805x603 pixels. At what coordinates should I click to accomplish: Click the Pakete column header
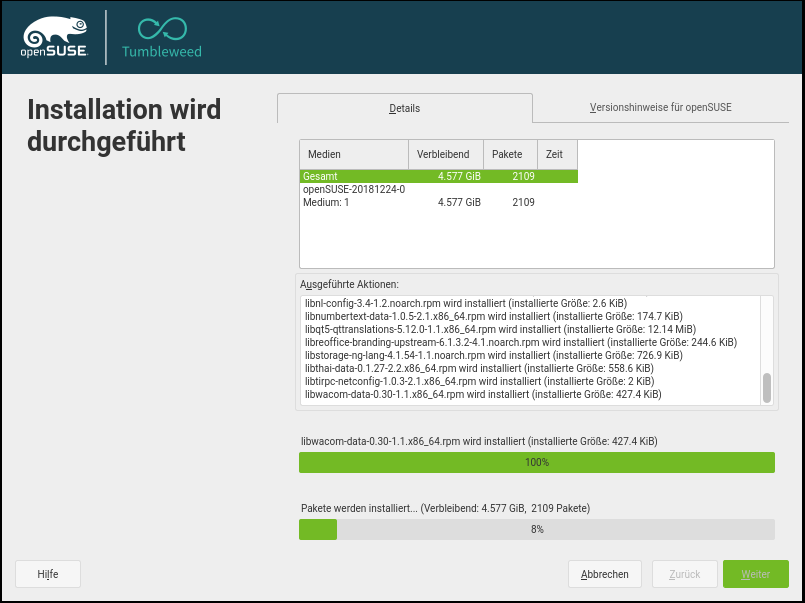[510, 154]
